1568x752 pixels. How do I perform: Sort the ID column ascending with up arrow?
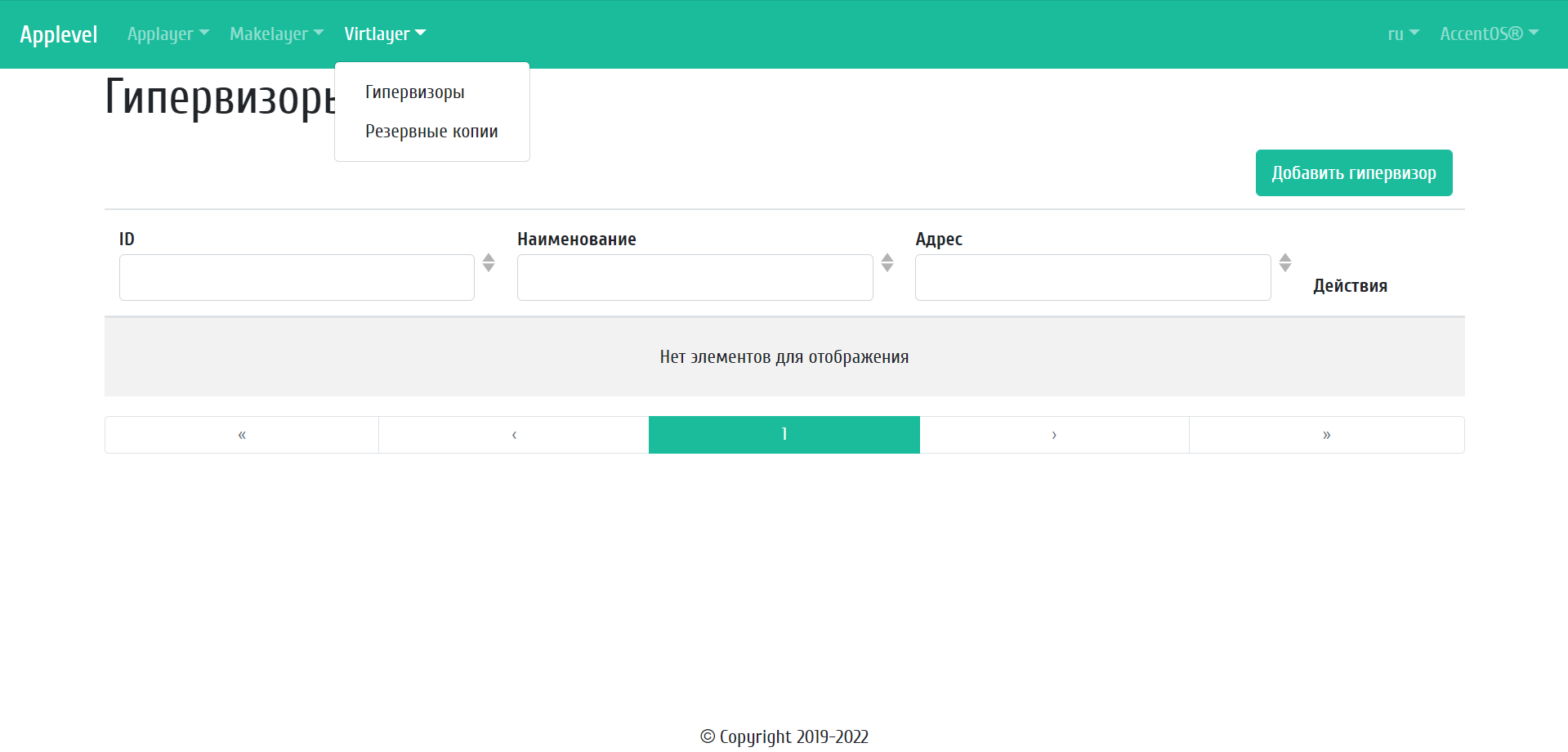point(489,257)
